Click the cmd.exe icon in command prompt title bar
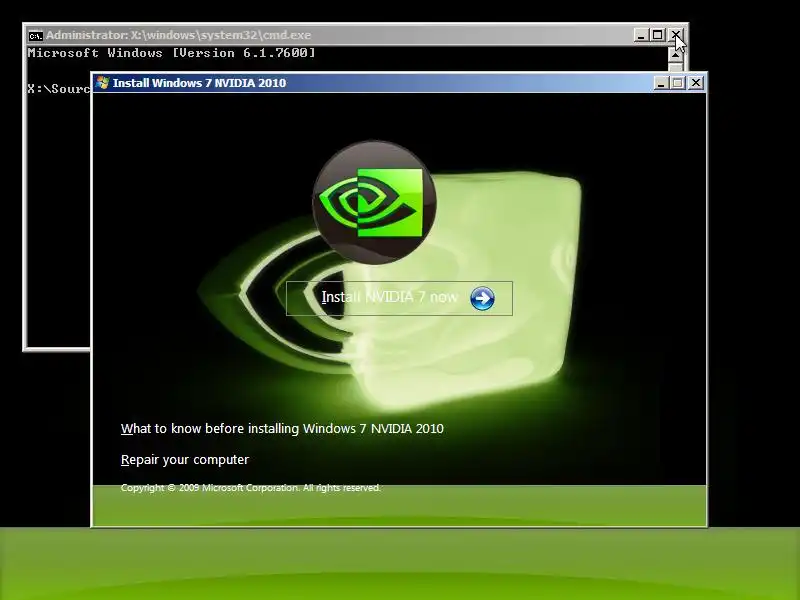Screen dimensions: 800x600 pos(35,36)
